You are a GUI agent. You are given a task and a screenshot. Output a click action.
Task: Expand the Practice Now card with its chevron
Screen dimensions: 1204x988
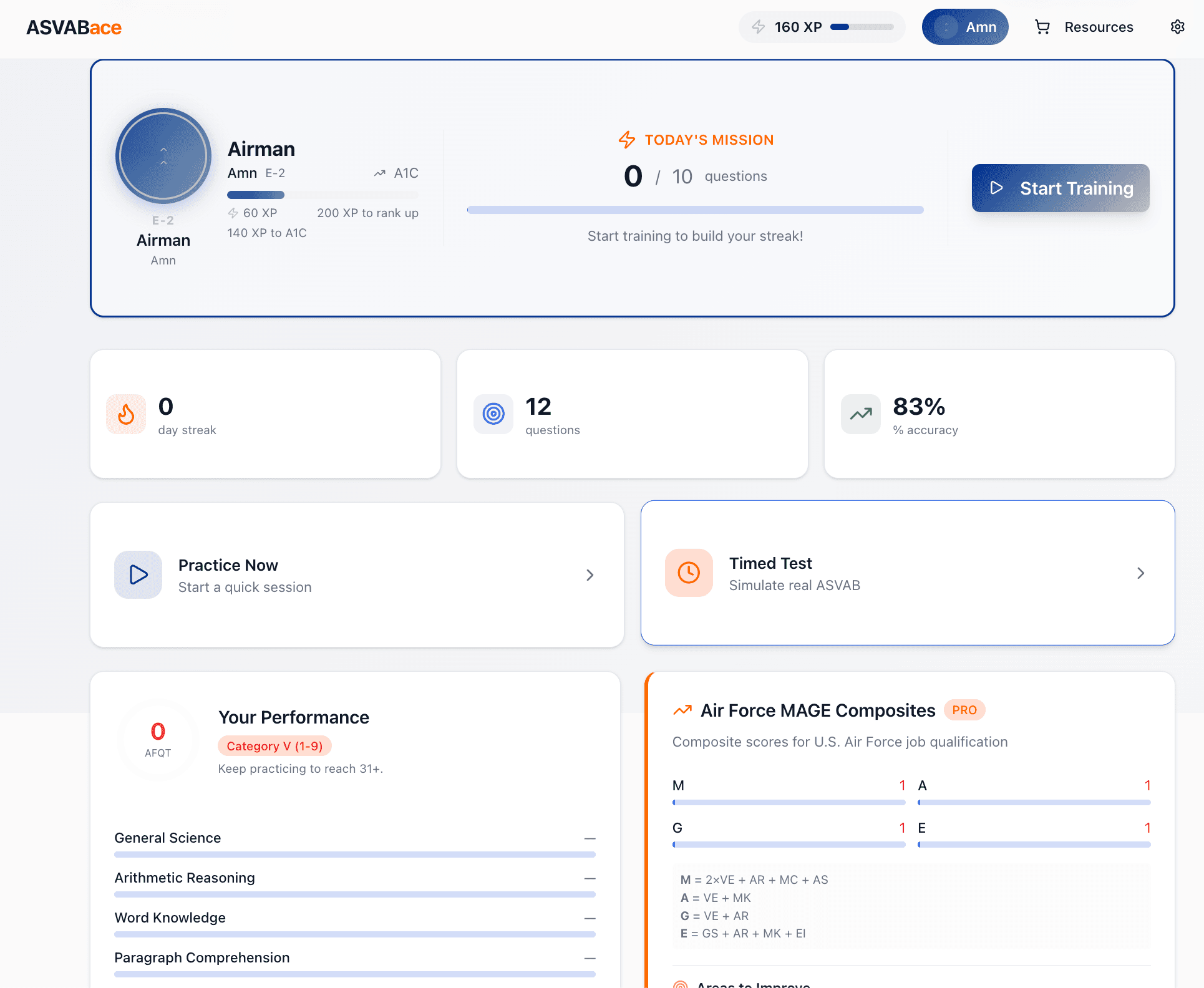[x=590, y=574]
